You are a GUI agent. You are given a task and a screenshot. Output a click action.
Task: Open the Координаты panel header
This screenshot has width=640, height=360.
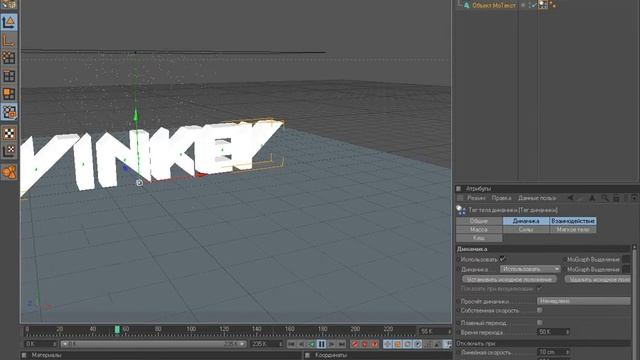pos(331,356)
